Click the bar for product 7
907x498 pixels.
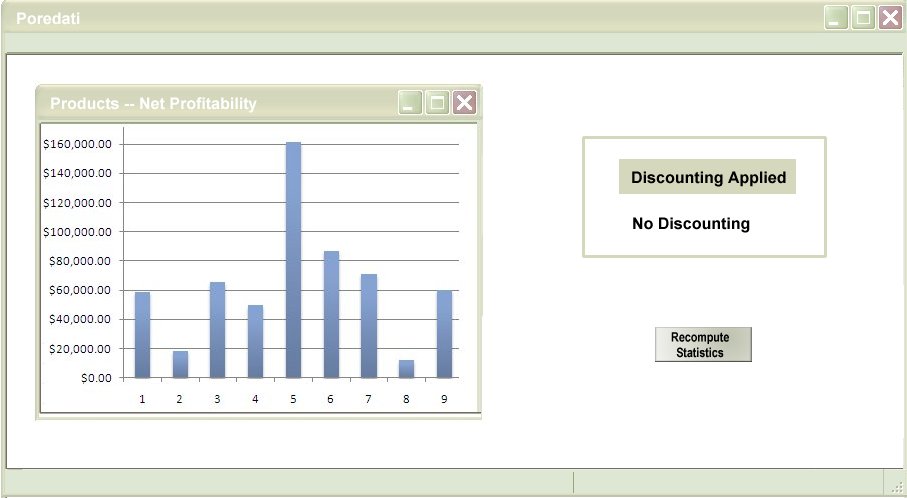[x=369, y=326]
